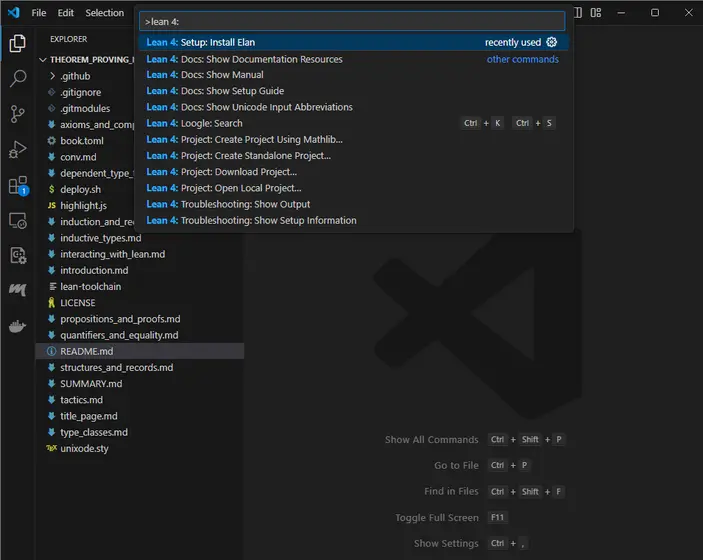Open interacting_with_lean.md file
The image size is (703, 560).
140,254
